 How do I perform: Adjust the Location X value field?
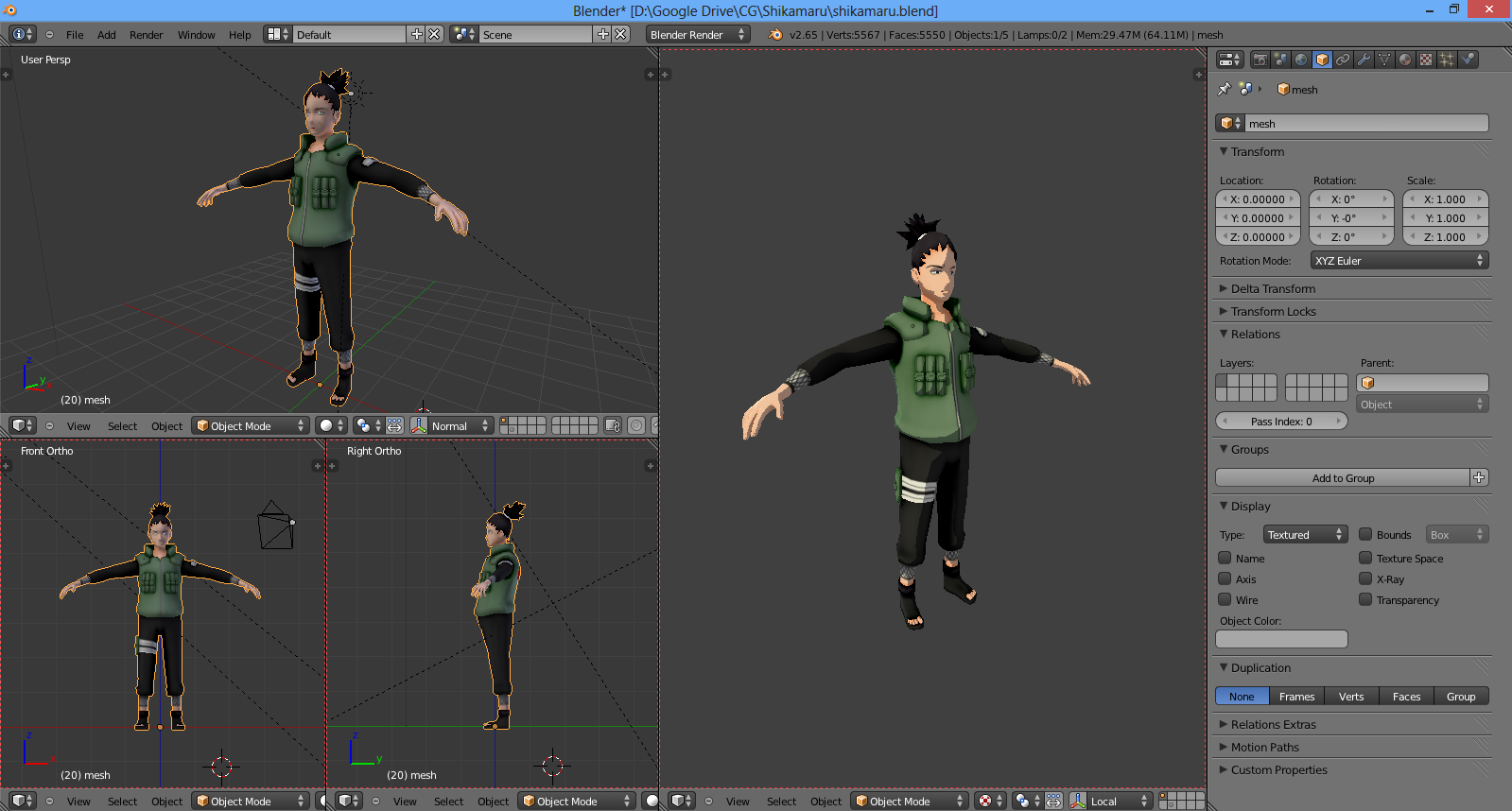click(1258, 199)
